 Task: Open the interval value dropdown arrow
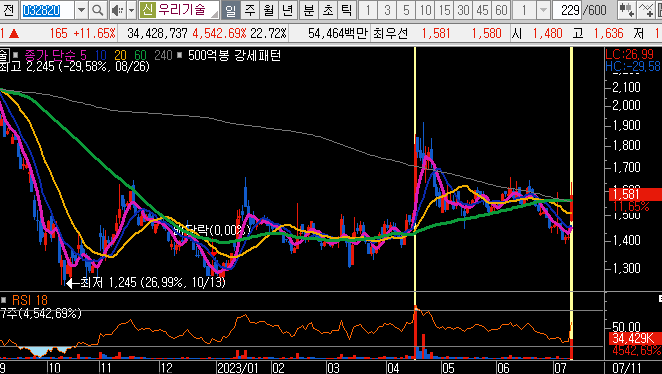(544, 10)
